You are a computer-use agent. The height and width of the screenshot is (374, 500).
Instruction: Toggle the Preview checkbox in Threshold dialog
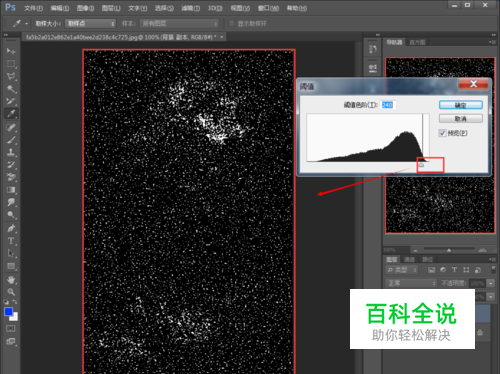click(442, 133)
